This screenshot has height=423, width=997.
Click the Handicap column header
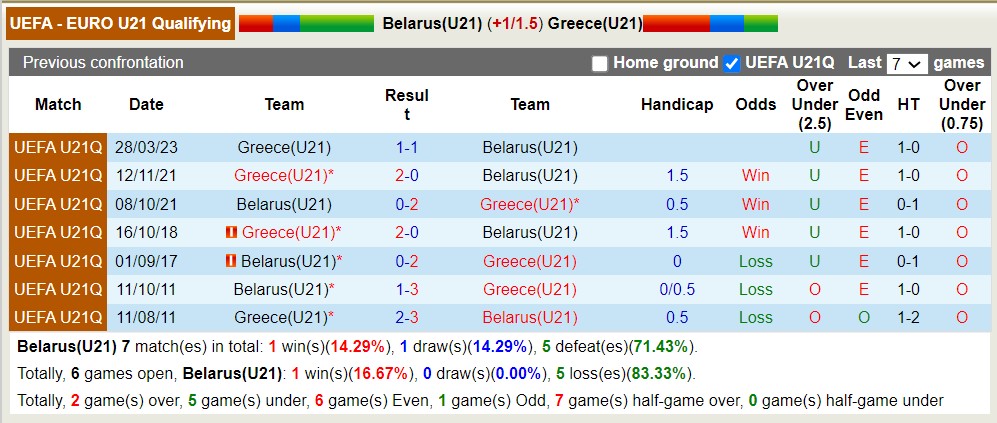coord(677,105)
